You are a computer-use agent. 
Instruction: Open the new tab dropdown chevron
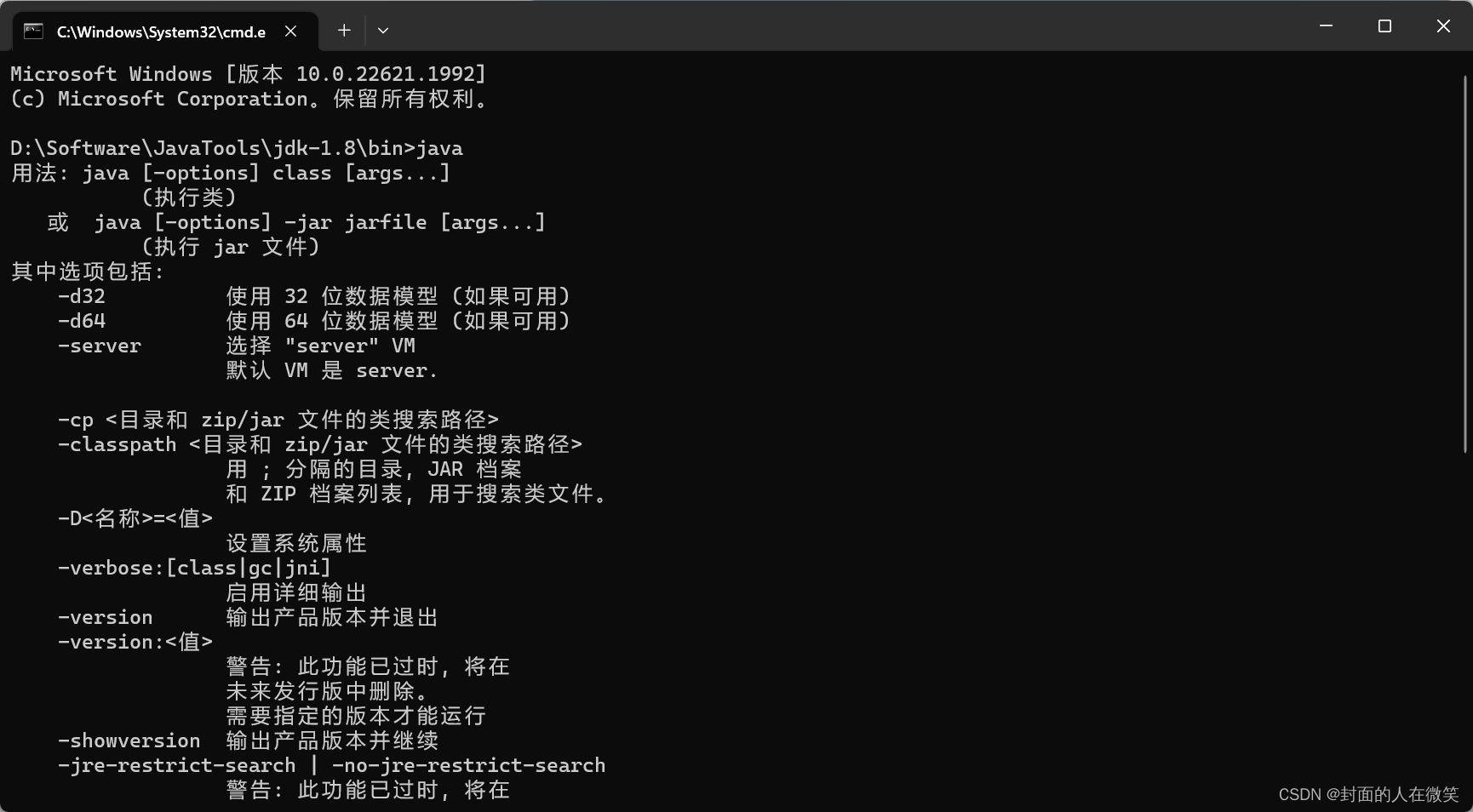(x=382, y=30)
